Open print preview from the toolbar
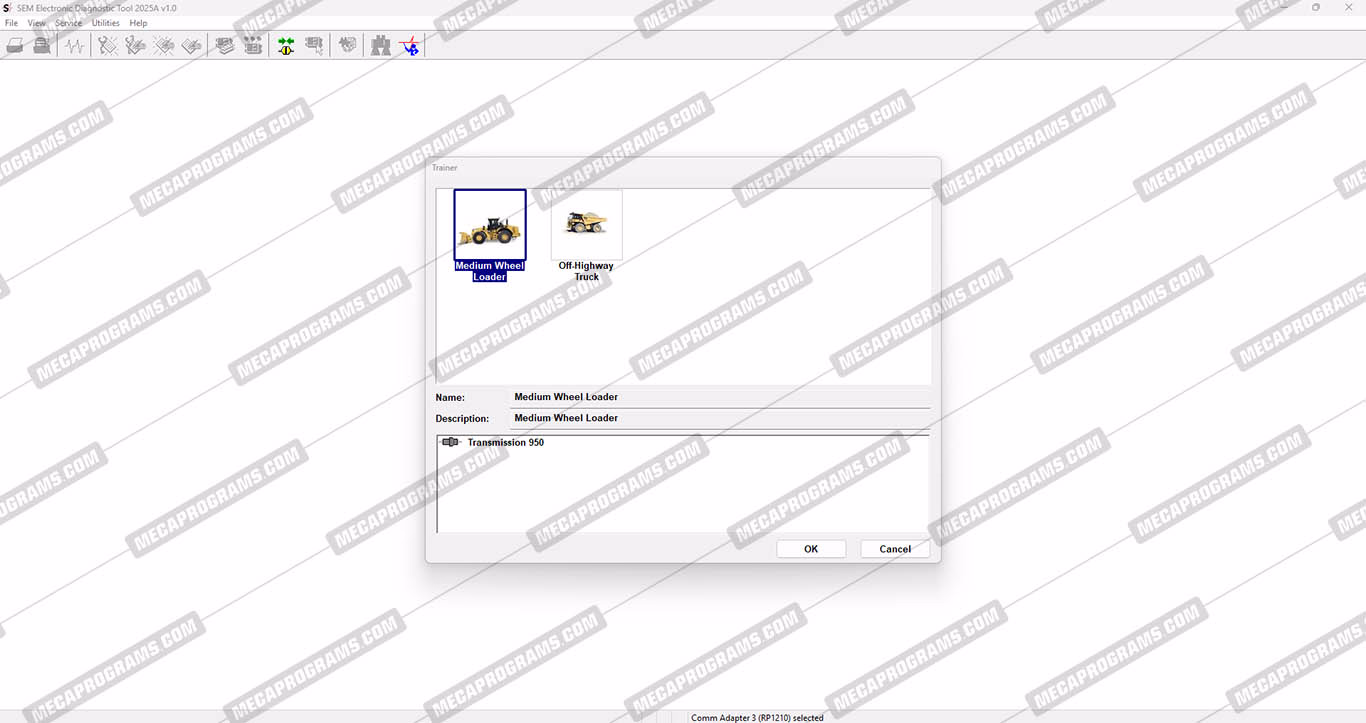The height and width of the screenshot is (723, 1366). [42, 46]
